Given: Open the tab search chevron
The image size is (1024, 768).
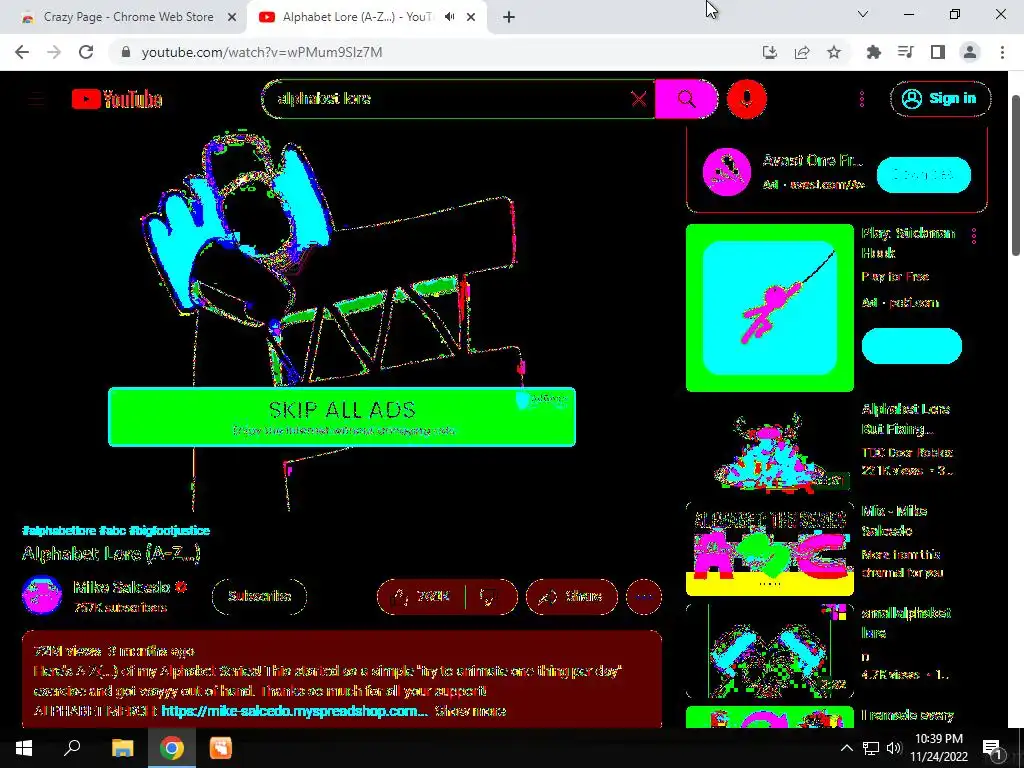Looking at the screenshot, I should (863, 14).
